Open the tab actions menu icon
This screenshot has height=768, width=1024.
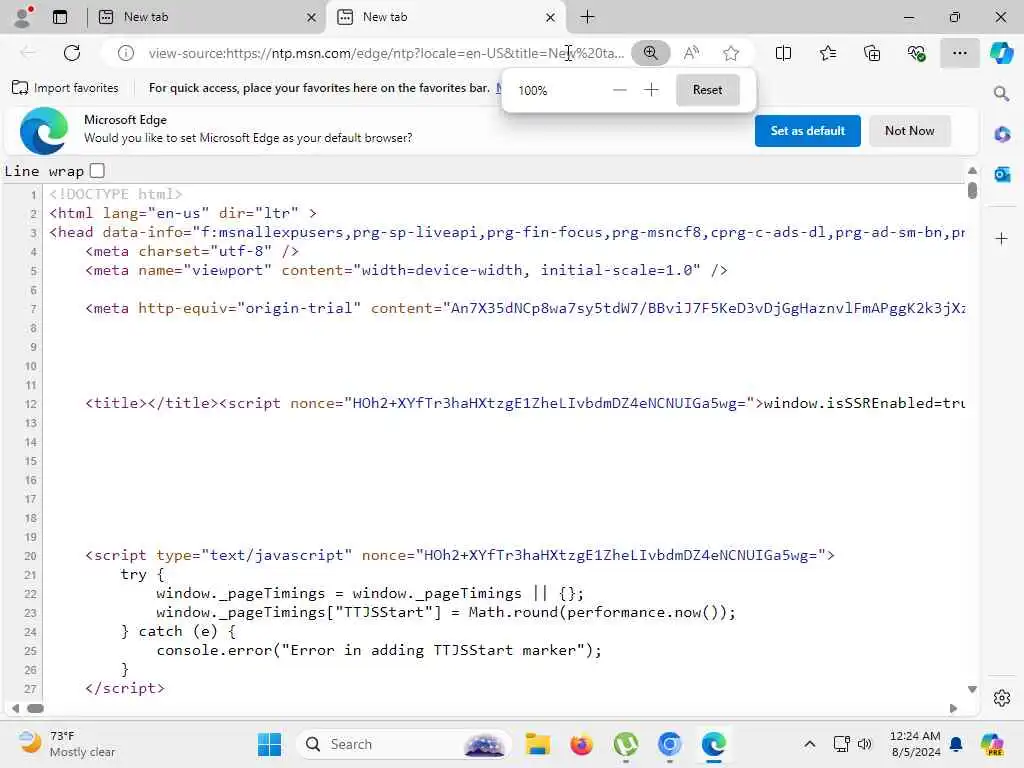coord(60,17)
